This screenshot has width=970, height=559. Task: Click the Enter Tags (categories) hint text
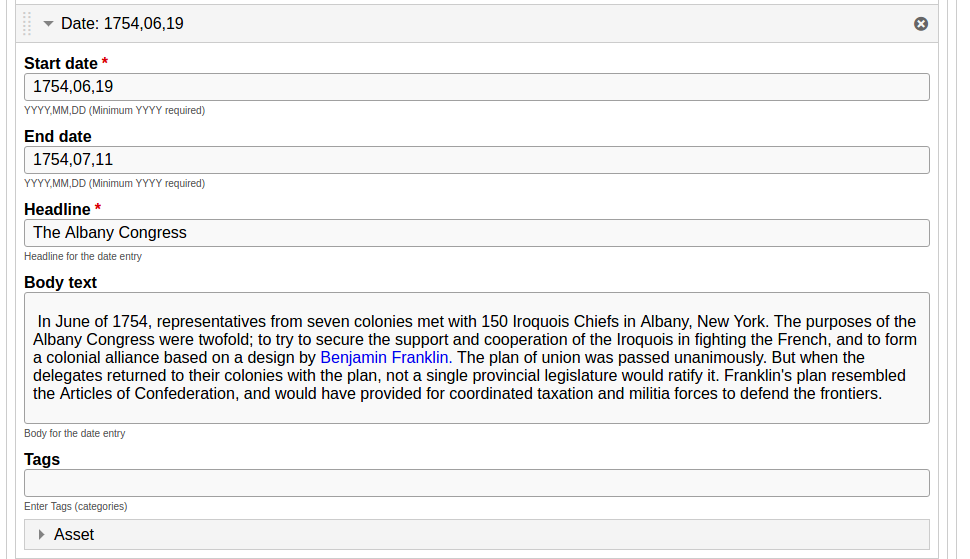point(75,506)
